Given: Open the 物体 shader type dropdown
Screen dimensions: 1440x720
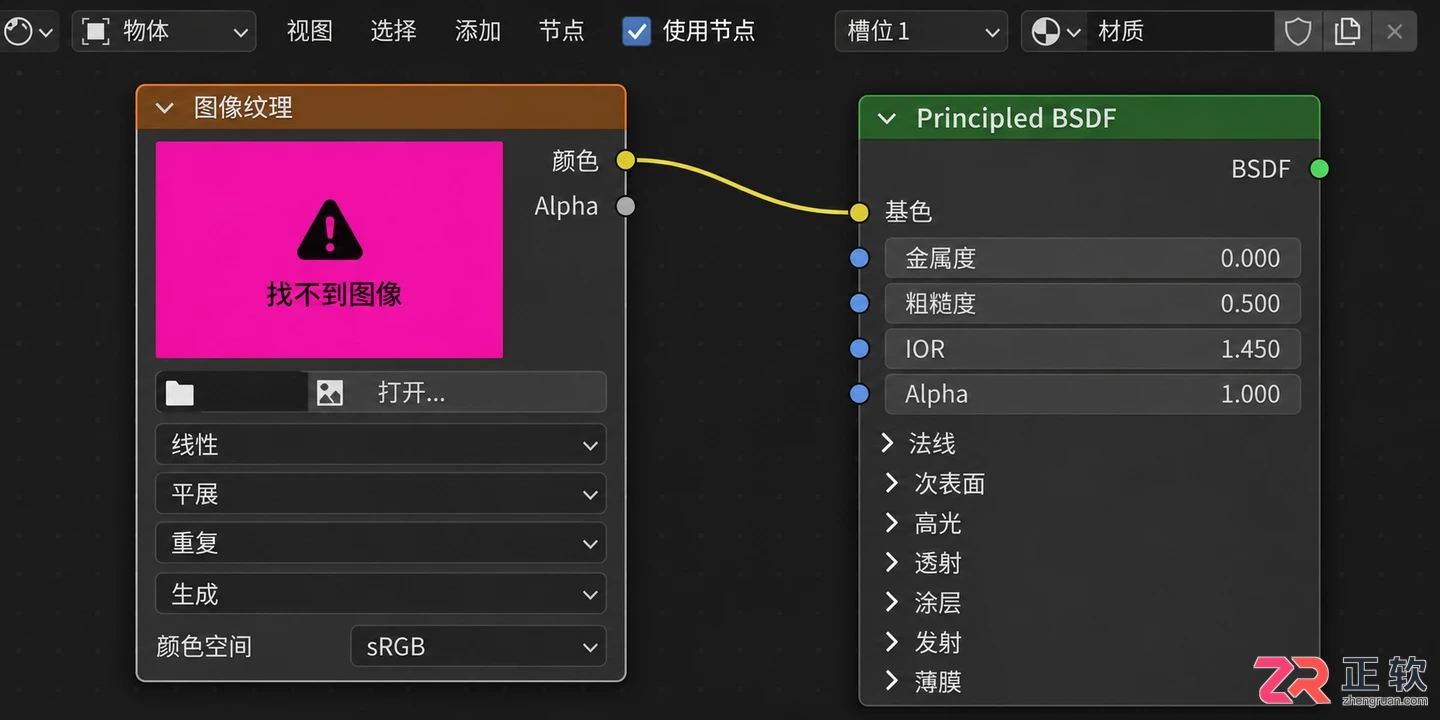Looking at the screenshot, I should pos(164,32).
